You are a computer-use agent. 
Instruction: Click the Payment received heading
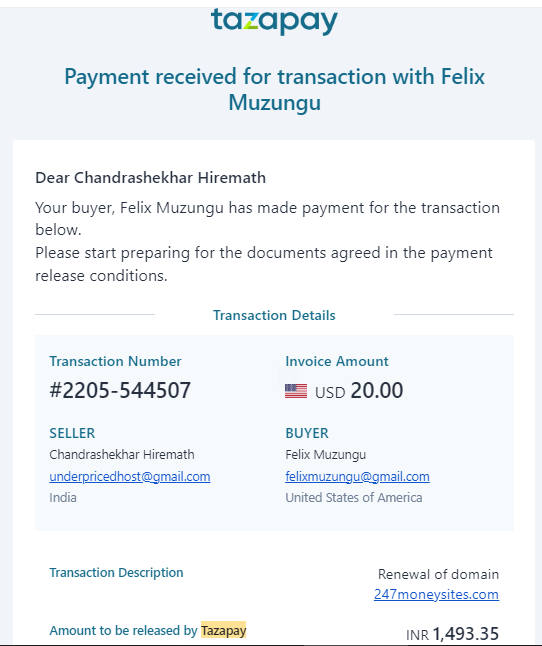pyautogui.click(x=274, y=89)
